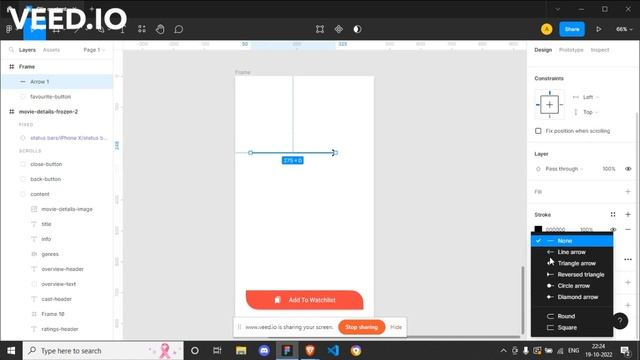Choose Round cap option
This screenshot has height=360, width=640.
tap(572, 316)
